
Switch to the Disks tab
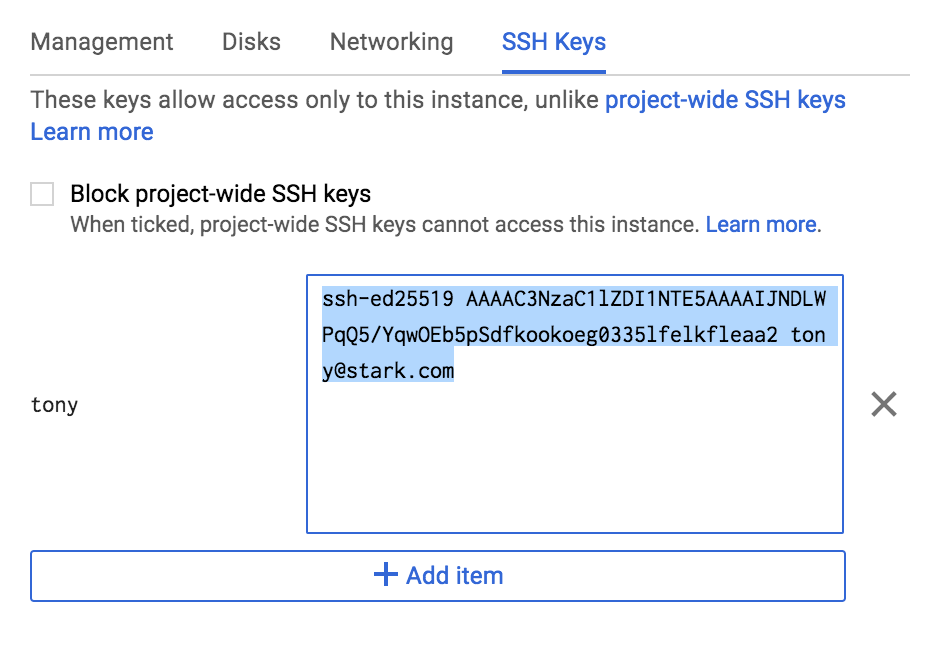click(x=251, y=42)
